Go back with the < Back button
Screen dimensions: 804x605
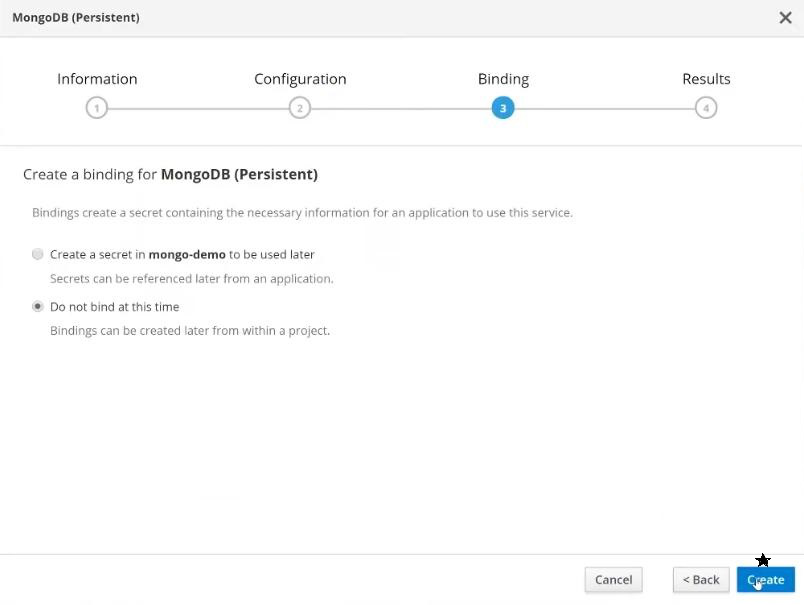pos(701,580)
